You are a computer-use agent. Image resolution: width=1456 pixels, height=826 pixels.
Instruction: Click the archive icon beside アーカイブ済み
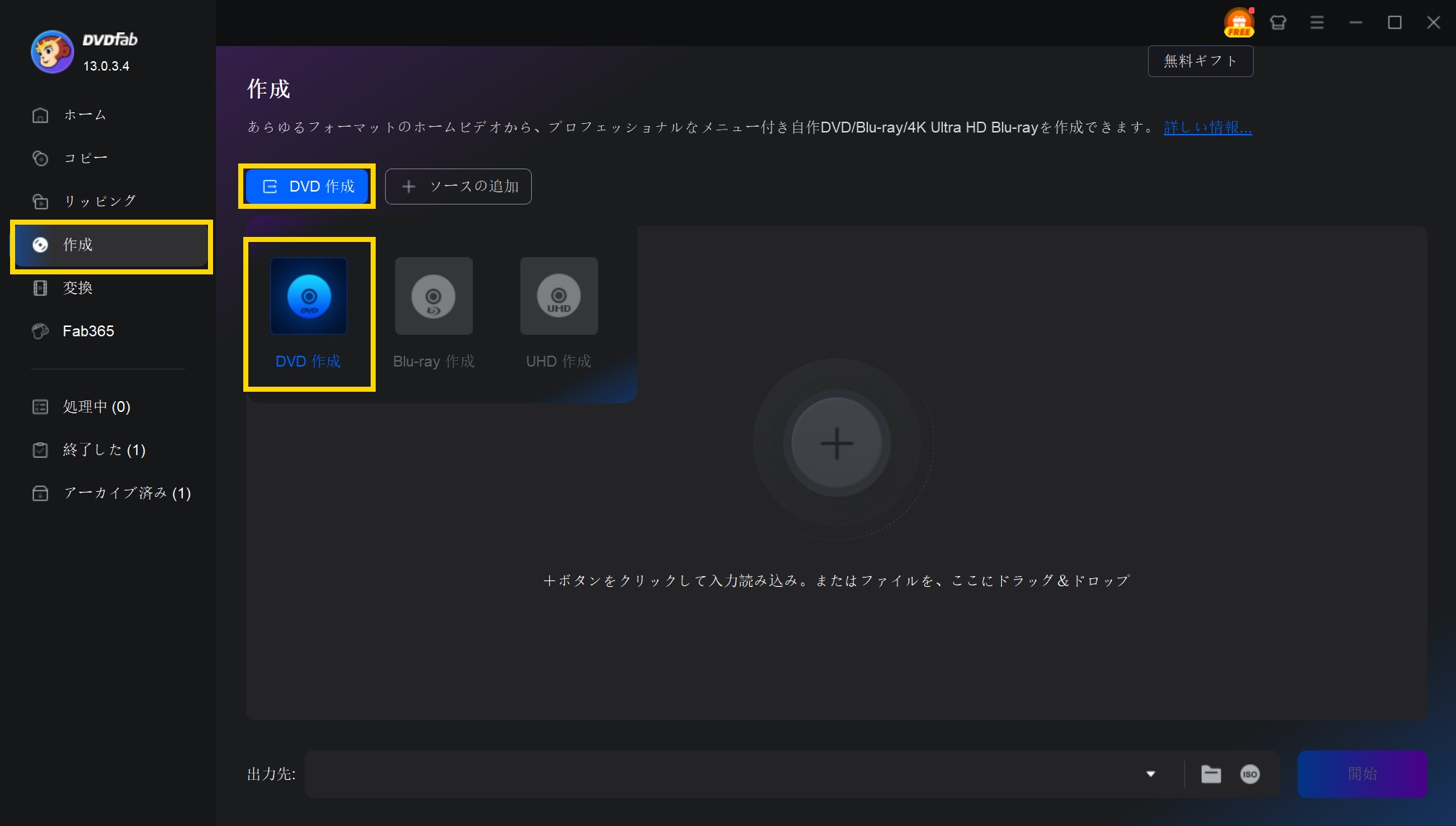40,493
